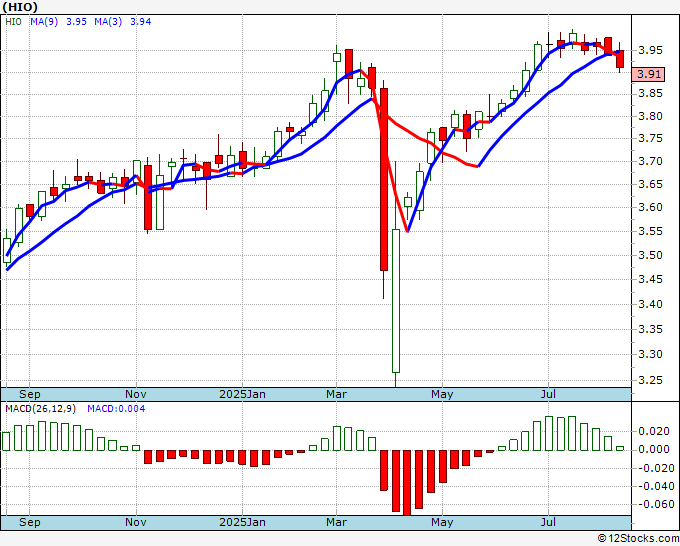Screen dimensions: 680x546
Task: Click the 0.020 MACD axis label
Action: pyautogui.click(x=654, y=431)
